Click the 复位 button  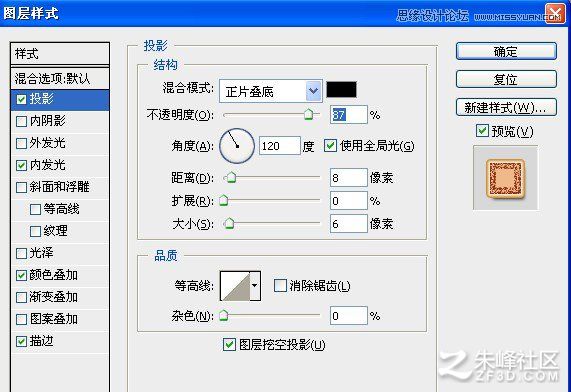coord(506,79)
